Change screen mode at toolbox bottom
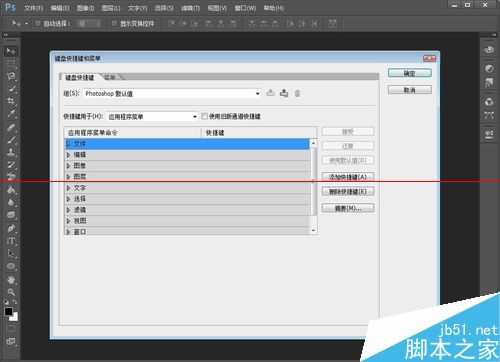Viewport: 500px width, 362px height. 11,341
